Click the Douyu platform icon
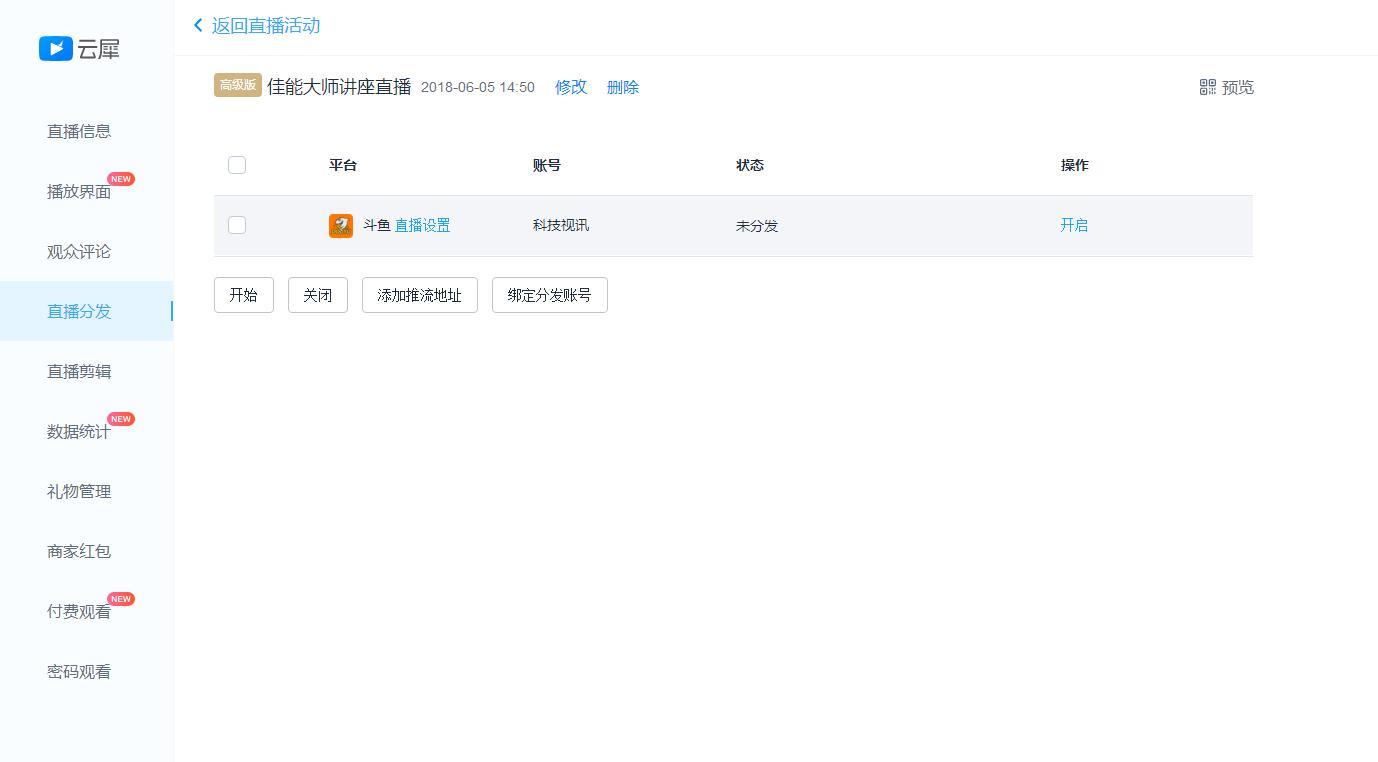This screenshot has height=762, width=1378. coord(341,226)
